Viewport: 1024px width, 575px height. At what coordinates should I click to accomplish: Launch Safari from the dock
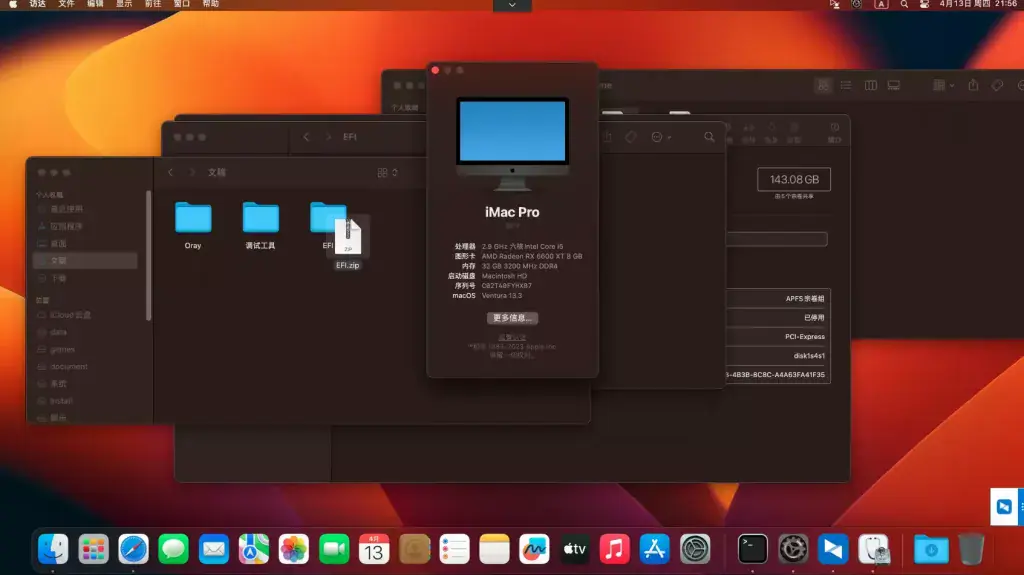(x=133, y=549)
